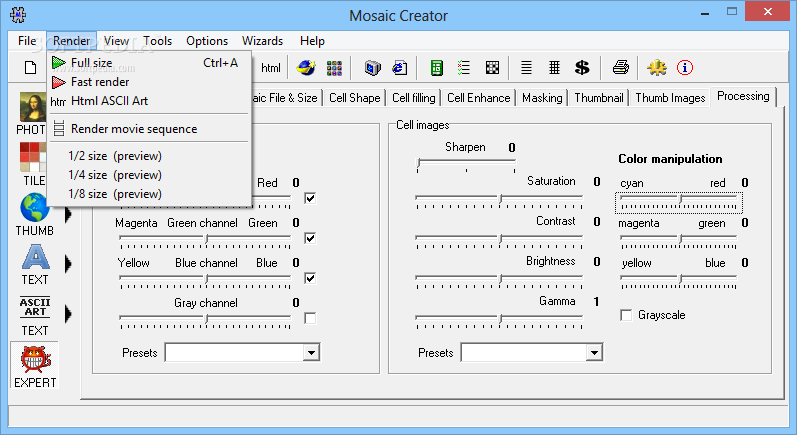The height and width of the screenshot is (435, 797).
Task: Open settings with the gear icon
Action: click(656, 68)
